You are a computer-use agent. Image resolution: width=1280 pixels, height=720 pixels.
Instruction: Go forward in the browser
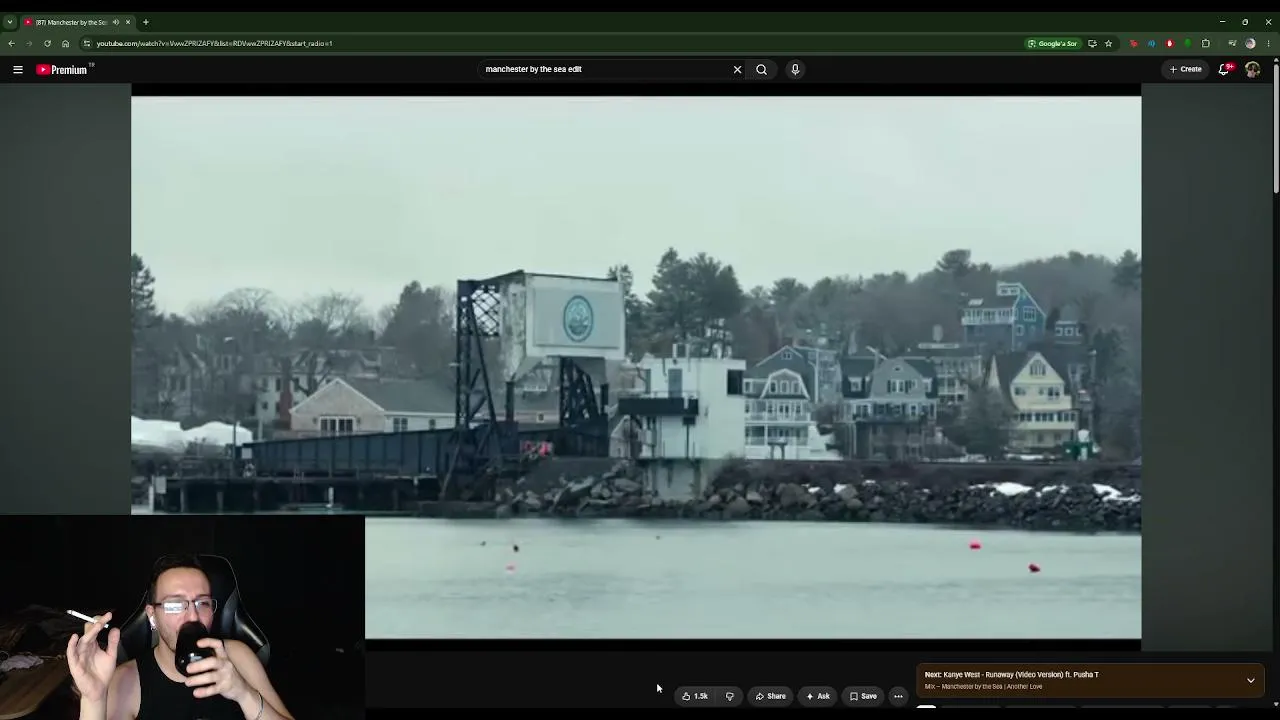[29, 43]
